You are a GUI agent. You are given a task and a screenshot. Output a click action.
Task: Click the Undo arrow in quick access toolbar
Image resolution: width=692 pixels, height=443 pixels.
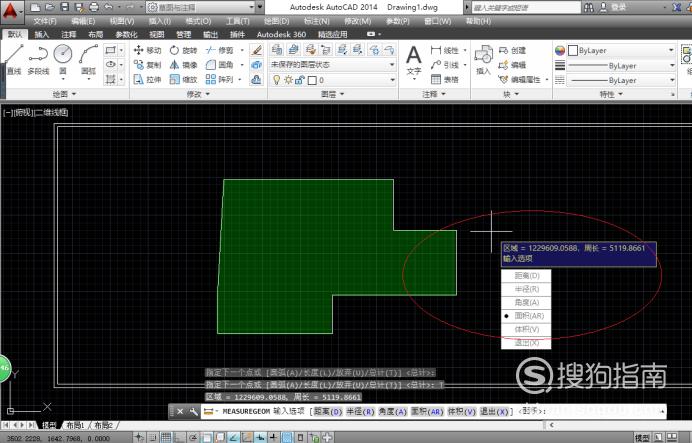pos(109,7)
